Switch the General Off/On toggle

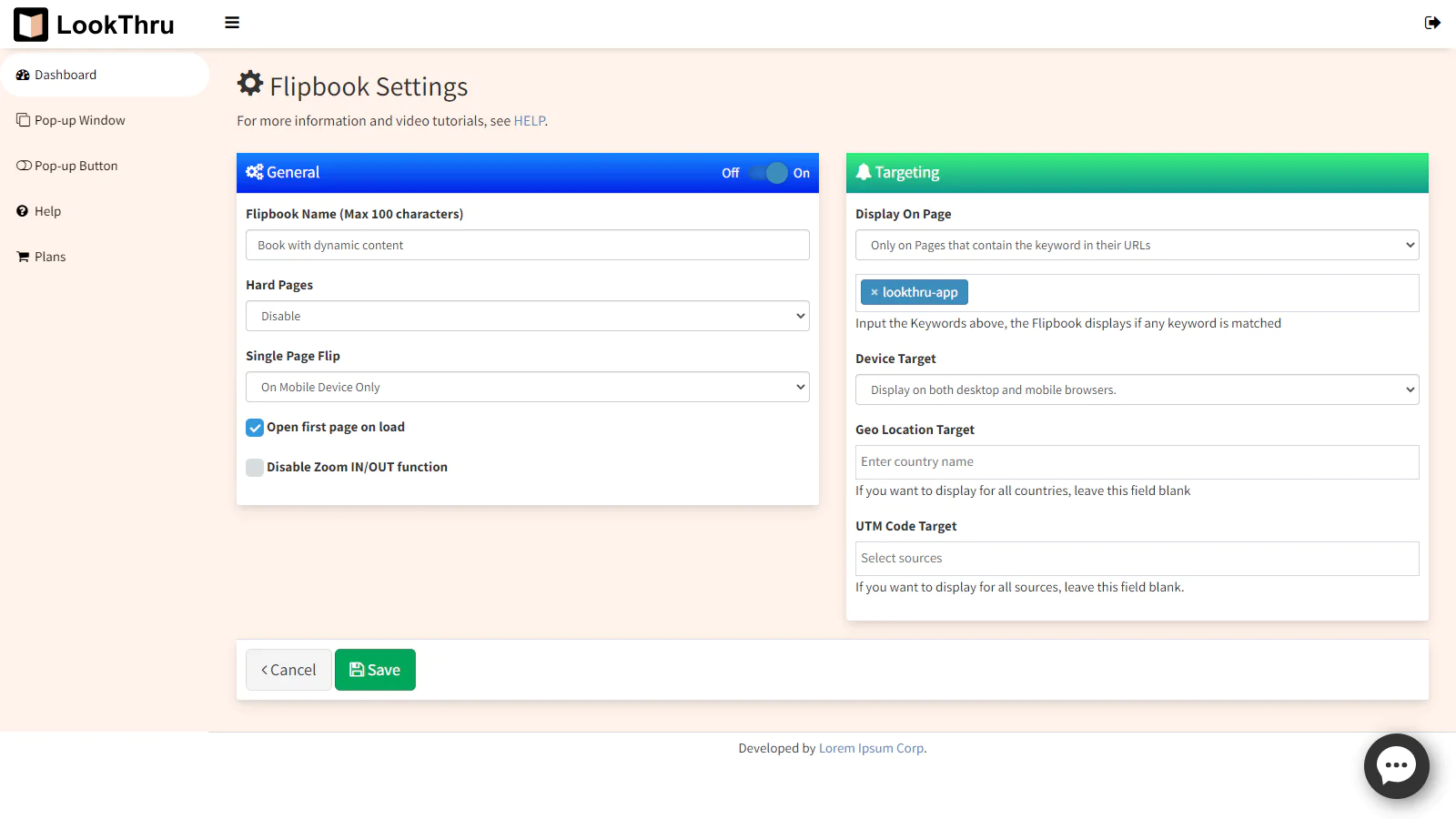click(767, 173)
